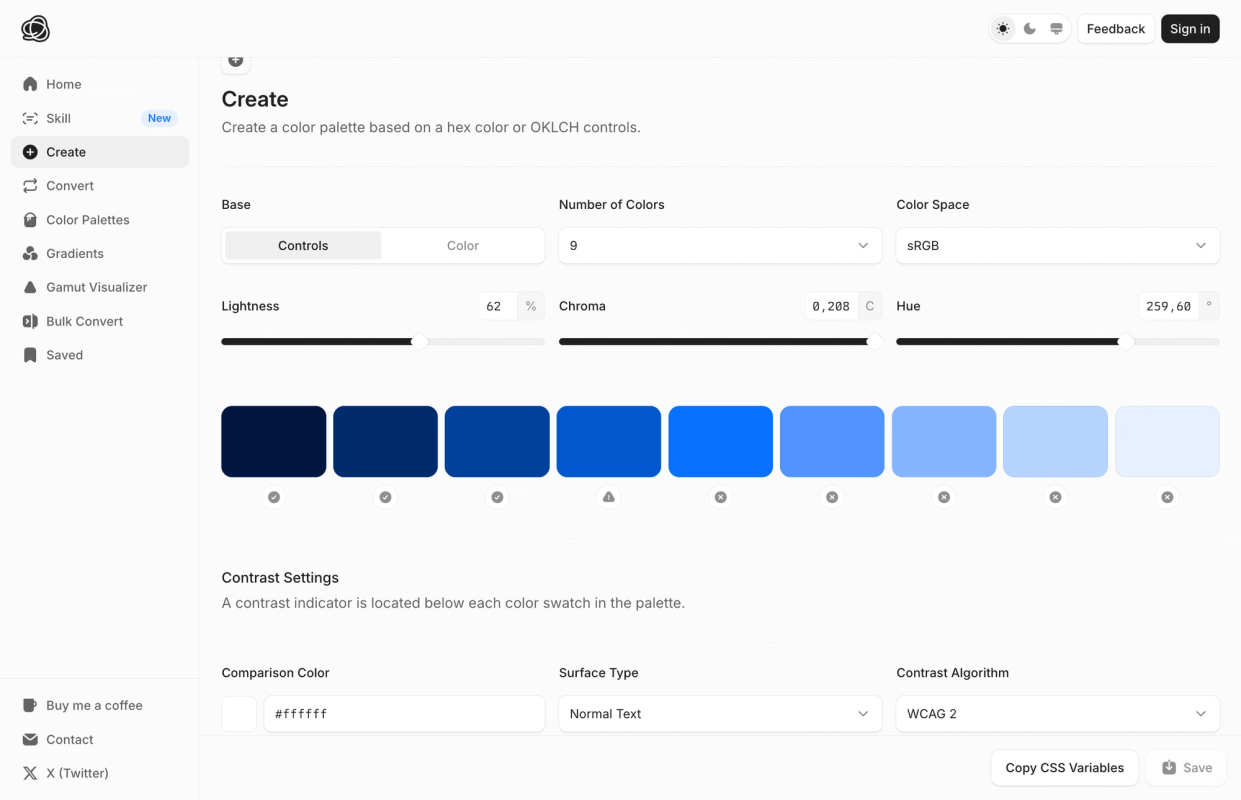Click checkmark indicator under second swatch
The width and height of the screenshot is (1241, 800).
click(385, 497)
